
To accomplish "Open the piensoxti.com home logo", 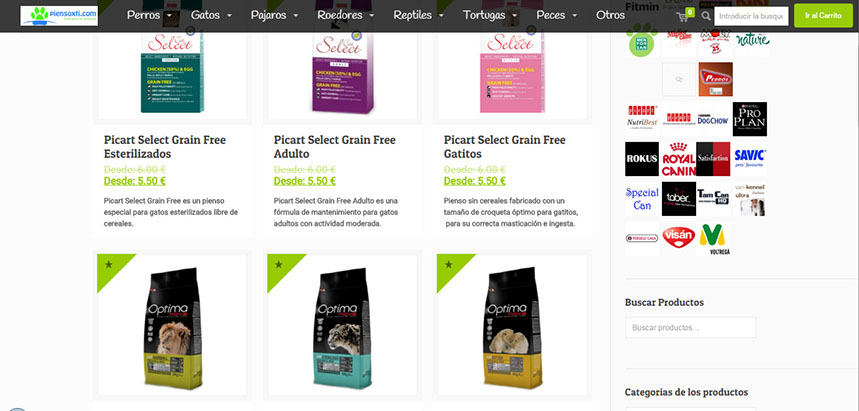I will pos(59,16).
